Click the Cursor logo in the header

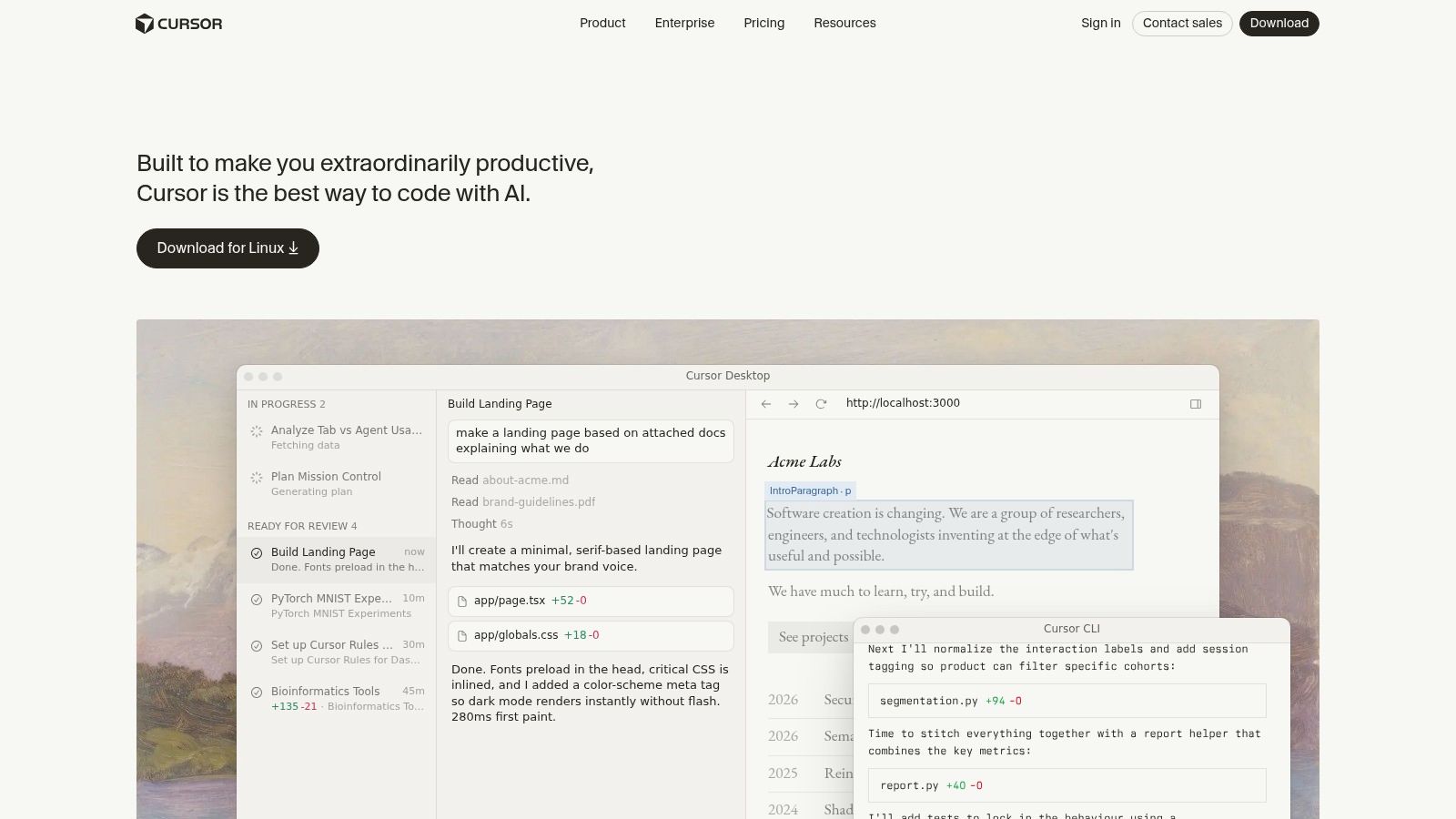[178, 24]
